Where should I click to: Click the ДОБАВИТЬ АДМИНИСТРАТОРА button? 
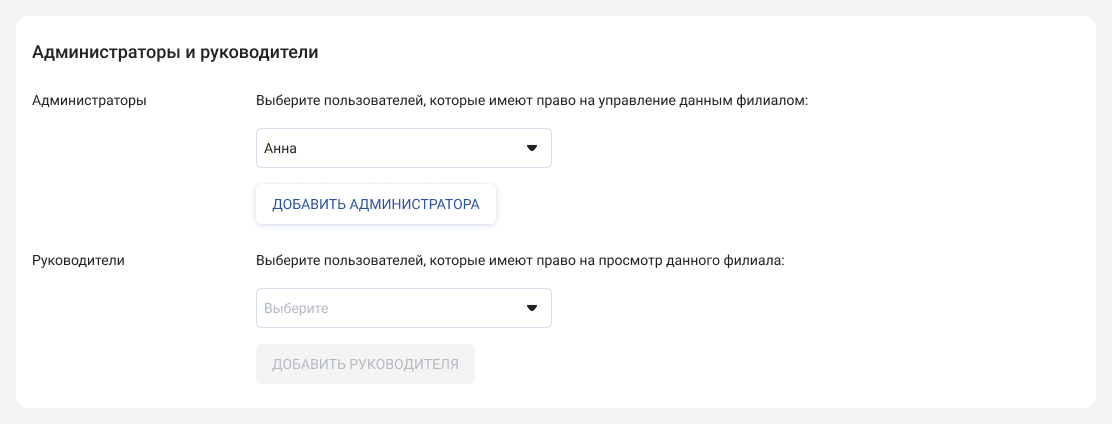376,204
